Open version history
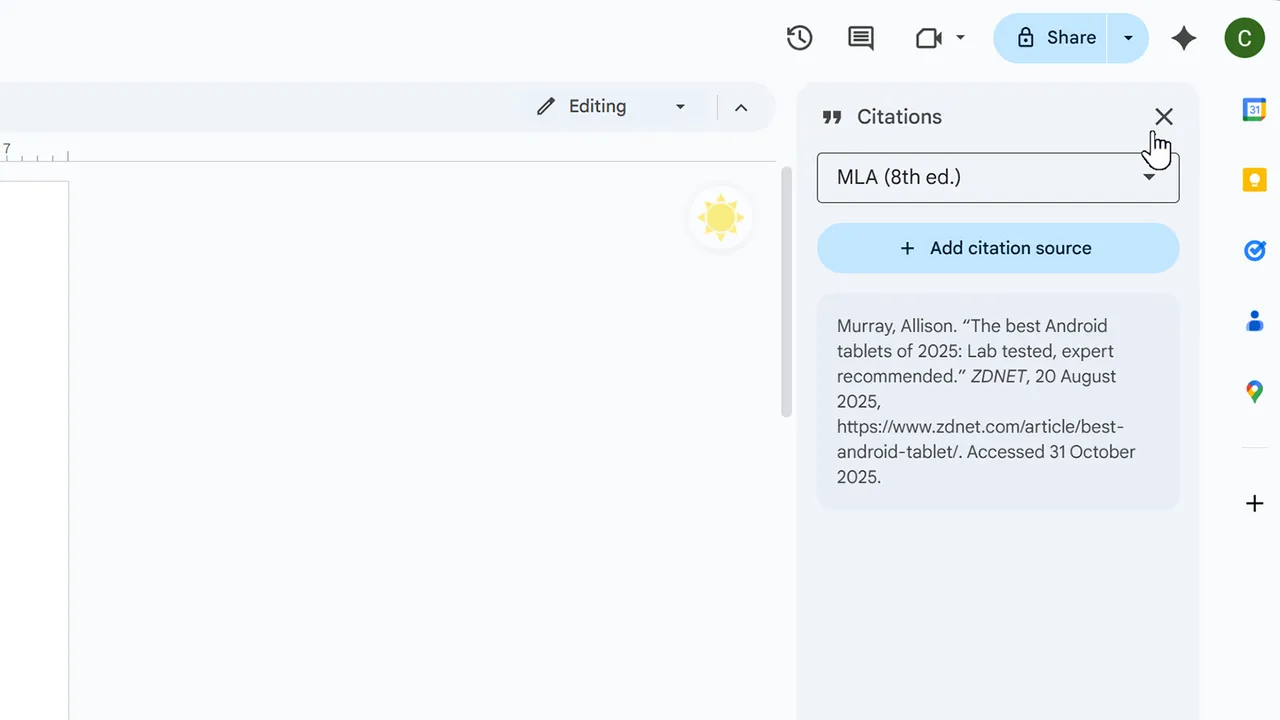This screenshot has width=1280, height=720. pos(799,37)
